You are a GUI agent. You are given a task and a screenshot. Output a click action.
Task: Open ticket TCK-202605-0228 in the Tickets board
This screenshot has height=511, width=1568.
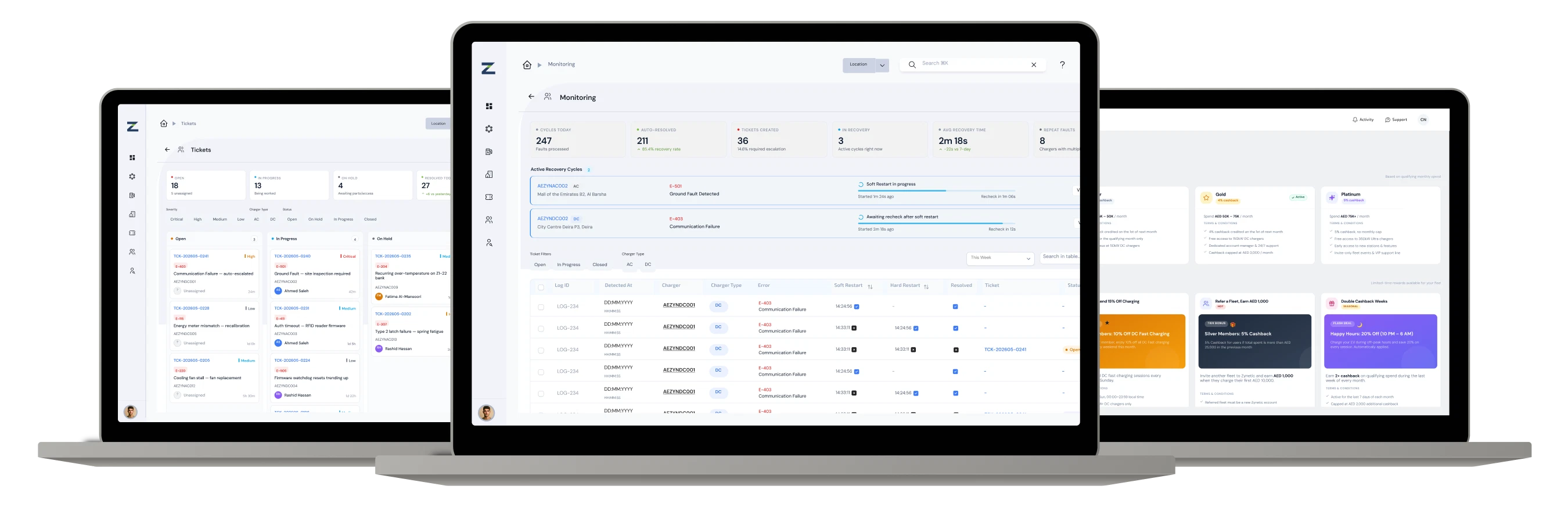(x=191, y=308)
